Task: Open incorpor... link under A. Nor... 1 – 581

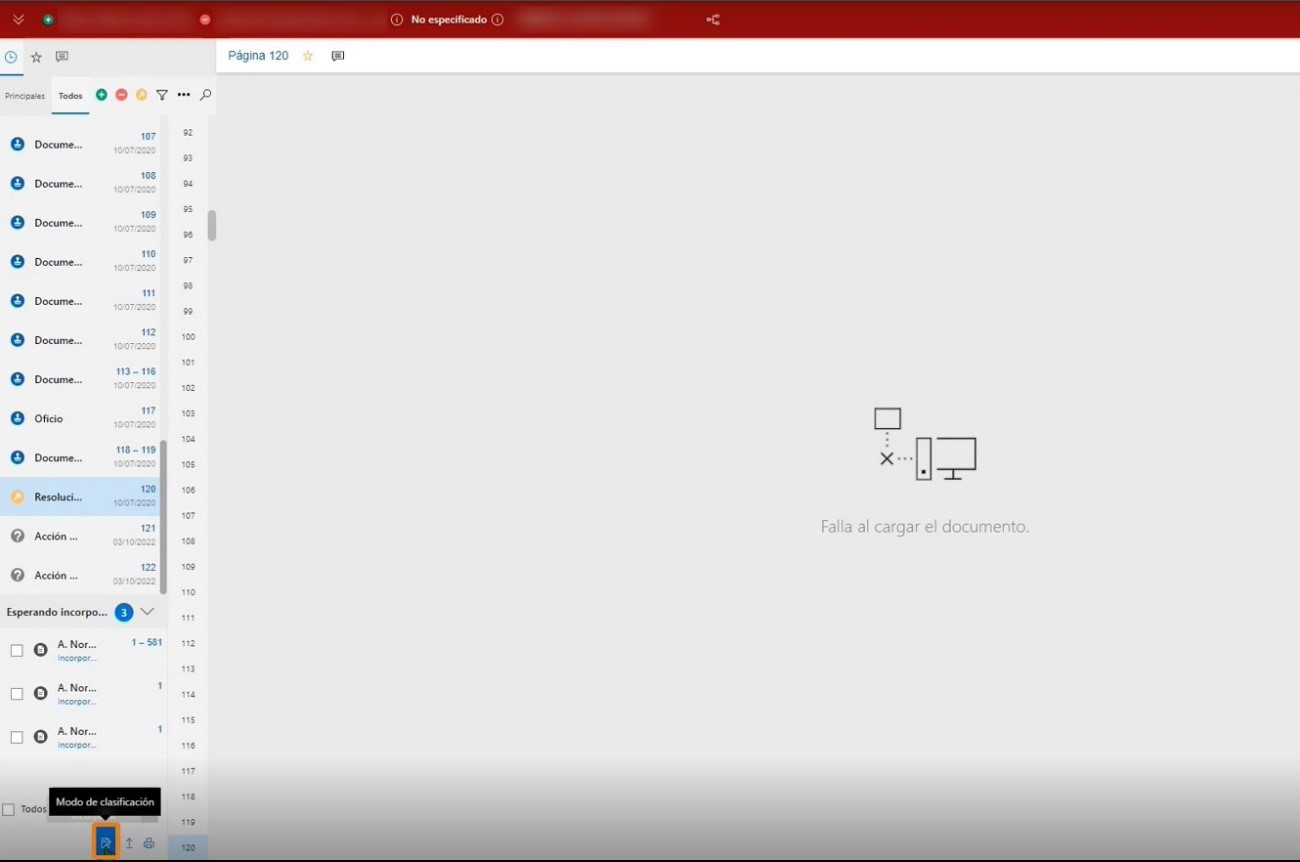Action: (77, 658)
